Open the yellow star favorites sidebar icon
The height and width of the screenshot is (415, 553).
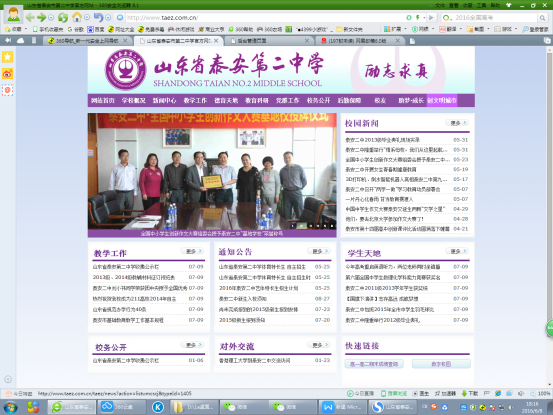[7, 57]
